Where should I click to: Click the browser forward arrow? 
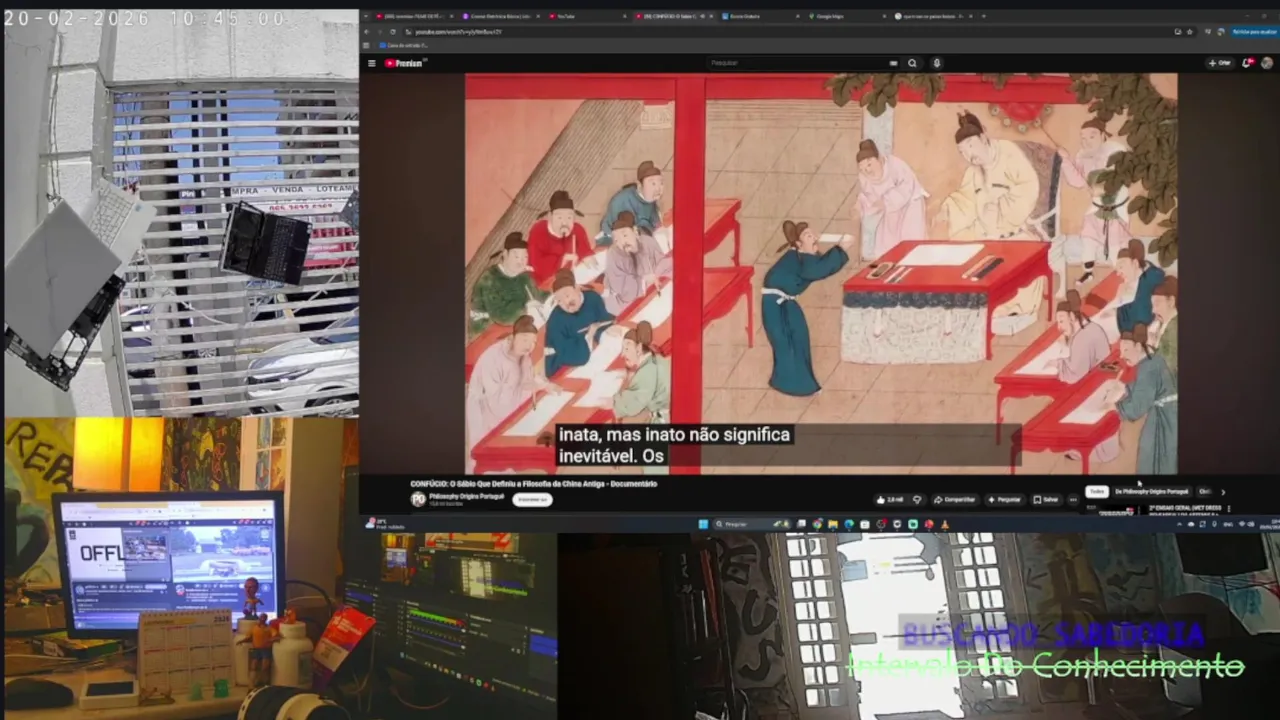coord(379,32)
